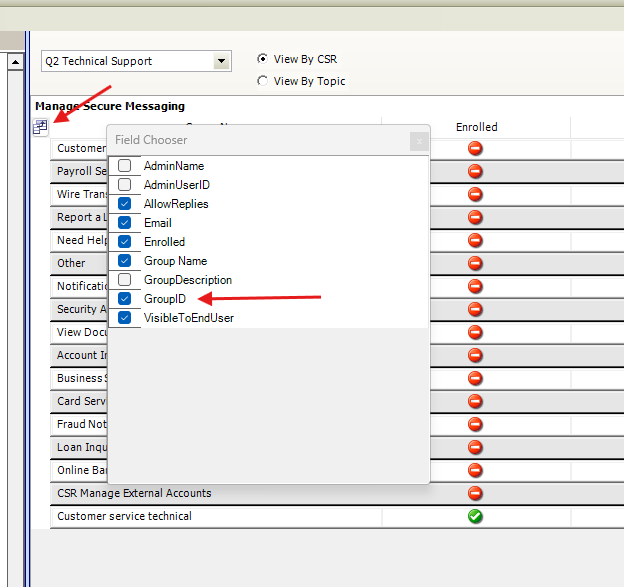The image size is (624, 587).
Task: Click the Enrolled column header
Action: tap(476, 127)
